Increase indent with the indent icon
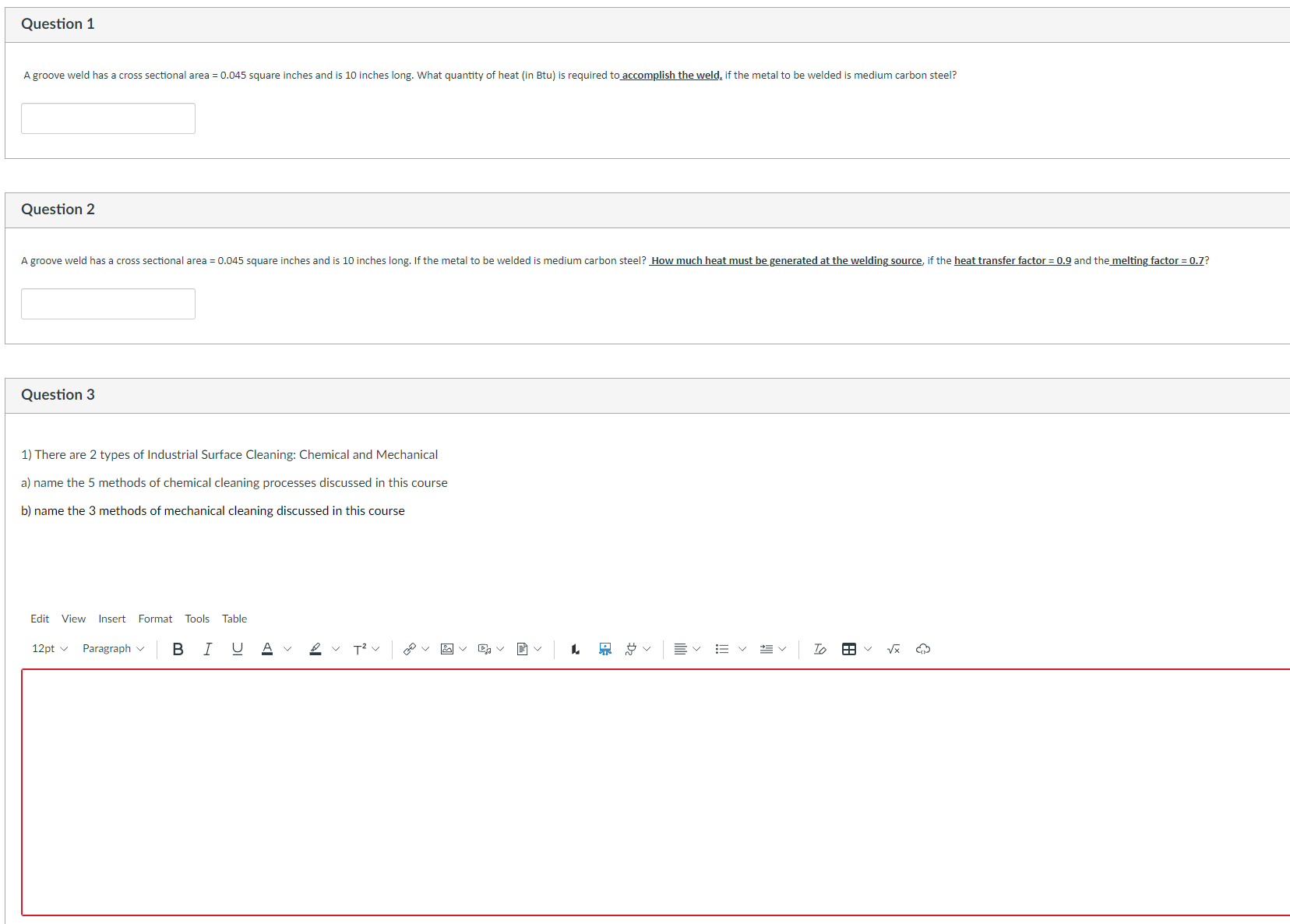Viewport: 1290px width, 924px height. (767, 649)
